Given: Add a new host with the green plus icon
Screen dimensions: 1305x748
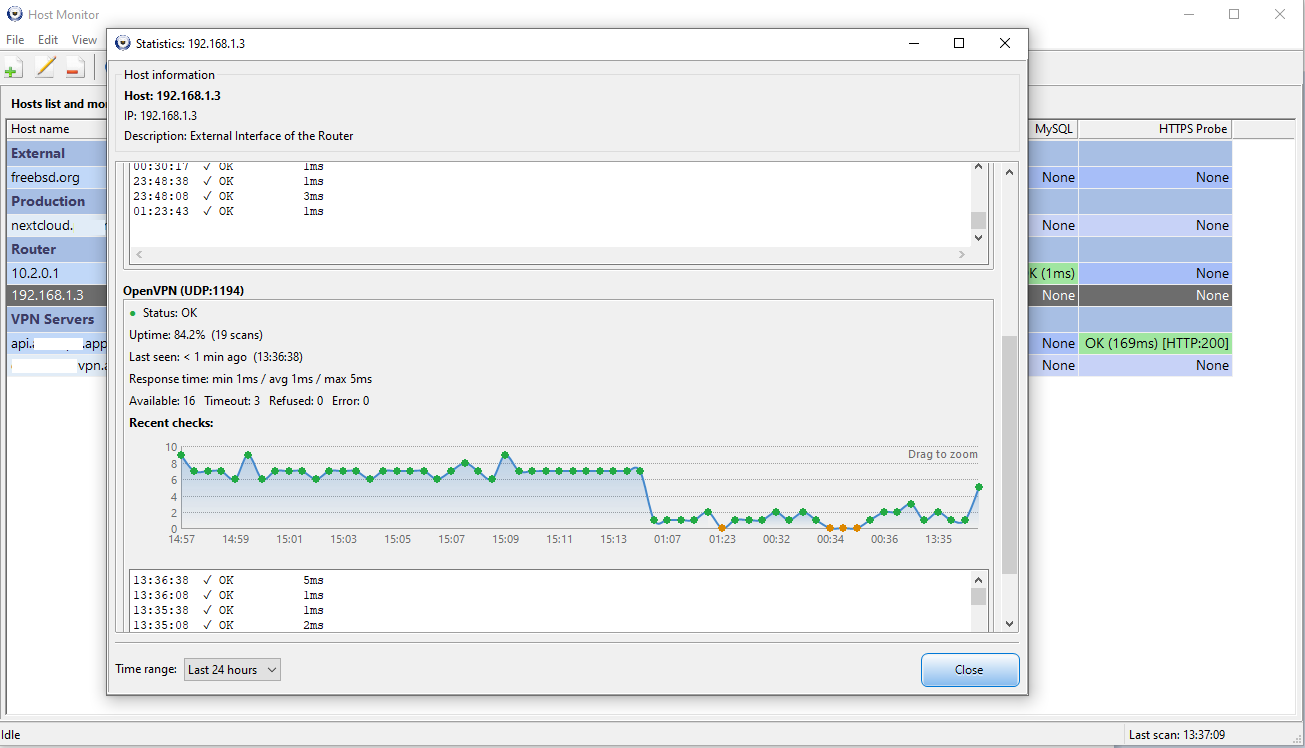Looking at the screenshot, I should (x=13, y=66).
